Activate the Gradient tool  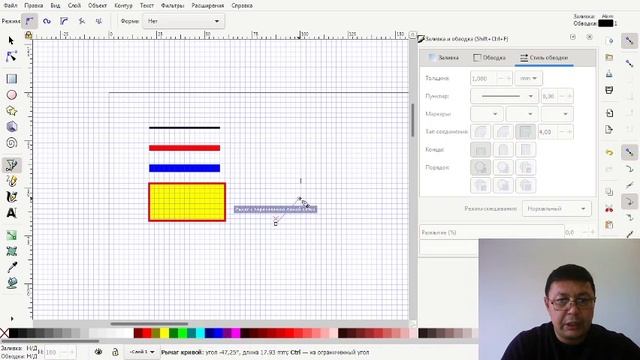pyautogui.click(x=11, y=235)
